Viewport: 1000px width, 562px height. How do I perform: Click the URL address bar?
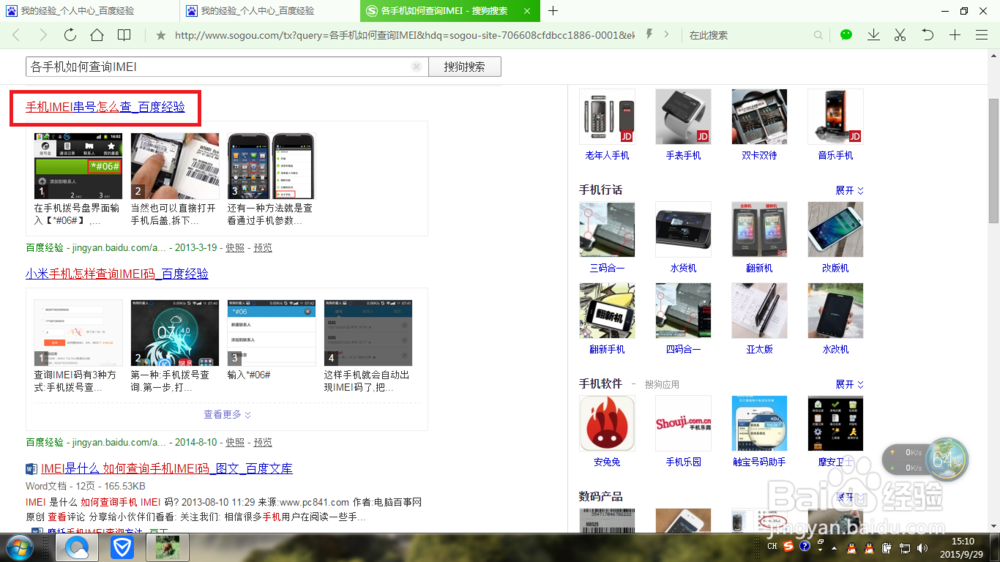(x=404, y=35)
